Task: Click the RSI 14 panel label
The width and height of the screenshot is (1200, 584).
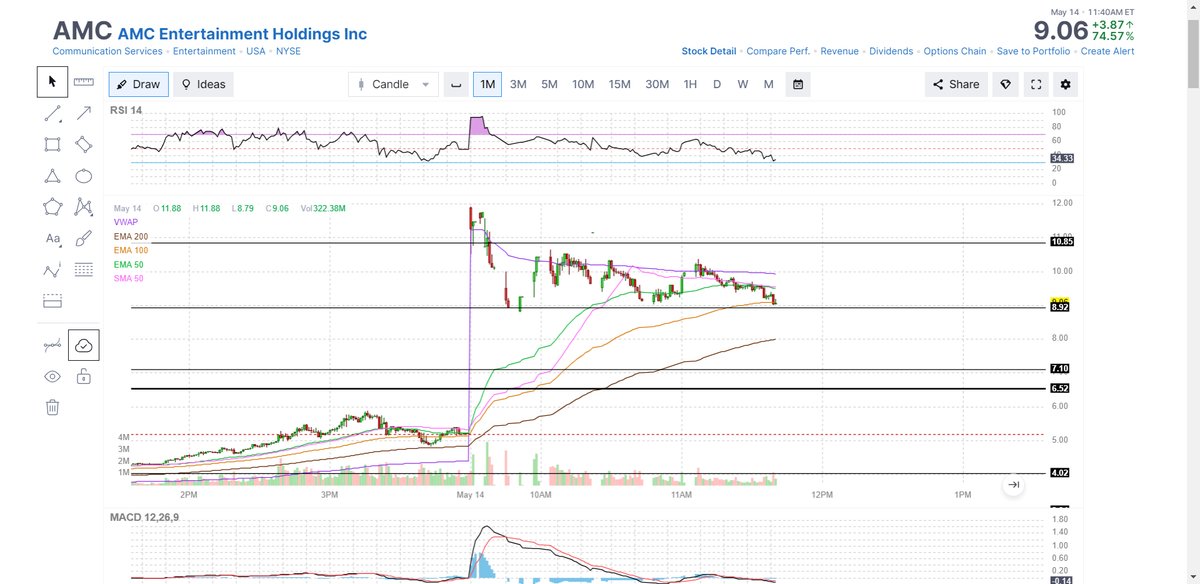Action: tap(127, 109)
